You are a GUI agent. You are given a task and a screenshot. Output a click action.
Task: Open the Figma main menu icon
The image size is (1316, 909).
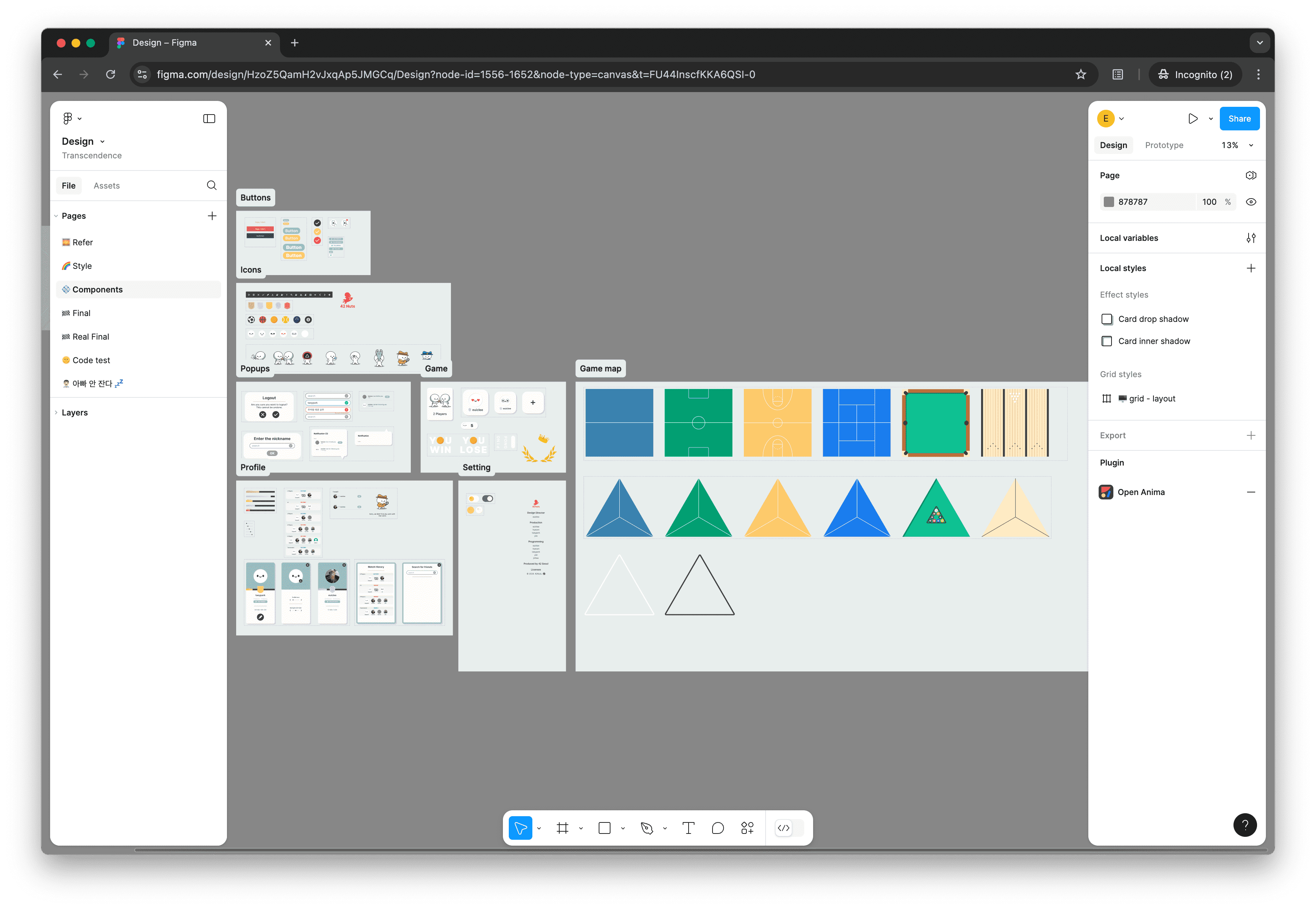coord(68,119)
